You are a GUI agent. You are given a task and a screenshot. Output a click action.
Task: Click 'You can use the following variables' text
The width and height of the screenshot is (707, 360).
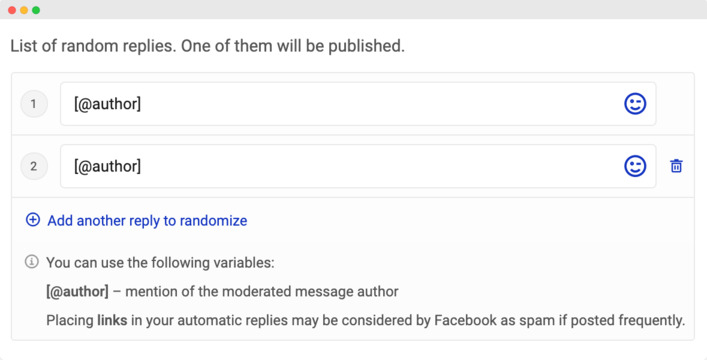160,263
